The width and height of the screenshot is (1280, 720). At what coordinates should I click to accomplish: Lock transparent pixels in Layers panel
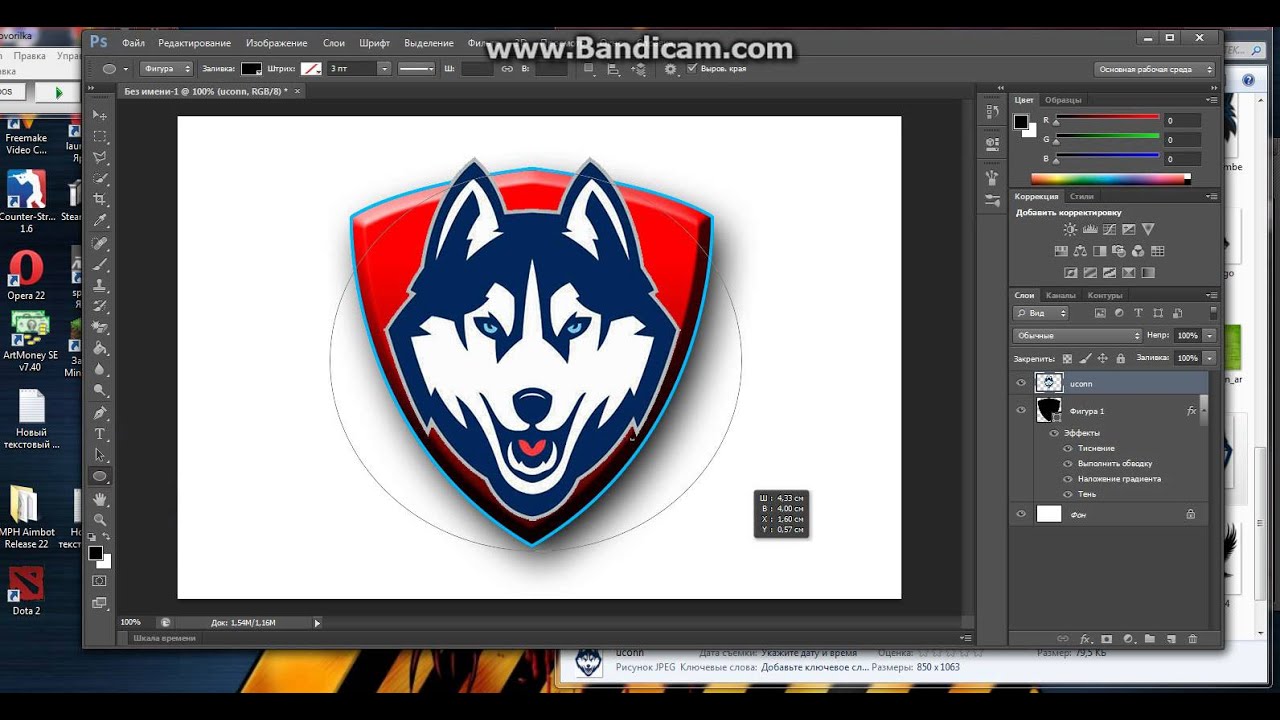(x=1067, y=358)
